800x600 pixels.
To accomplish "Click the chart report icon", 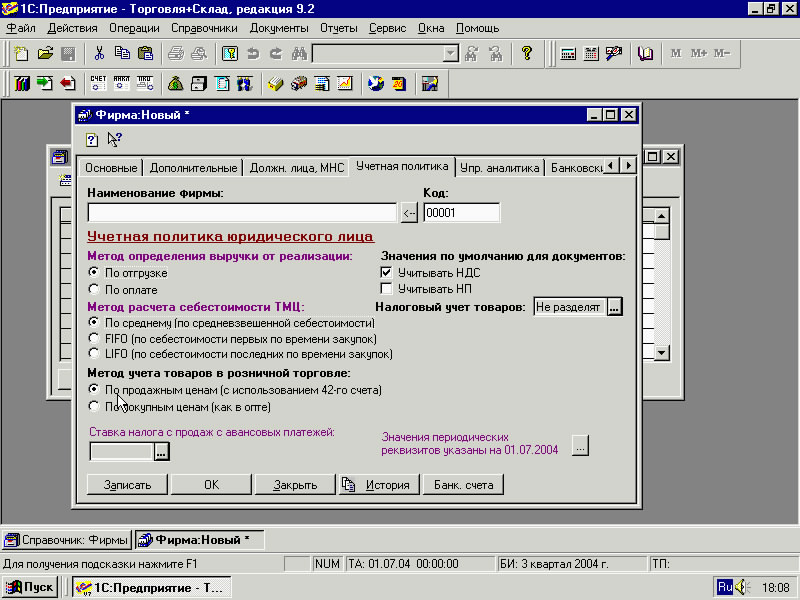I will pyautogui.click(x=345, y=83).
